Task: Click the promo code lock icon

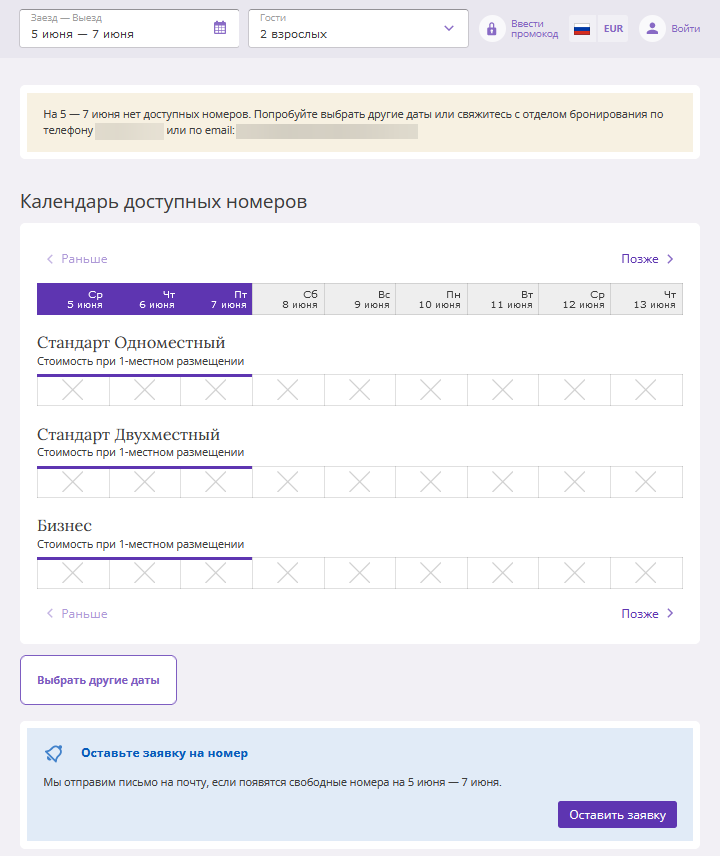Action: [492, 28]
